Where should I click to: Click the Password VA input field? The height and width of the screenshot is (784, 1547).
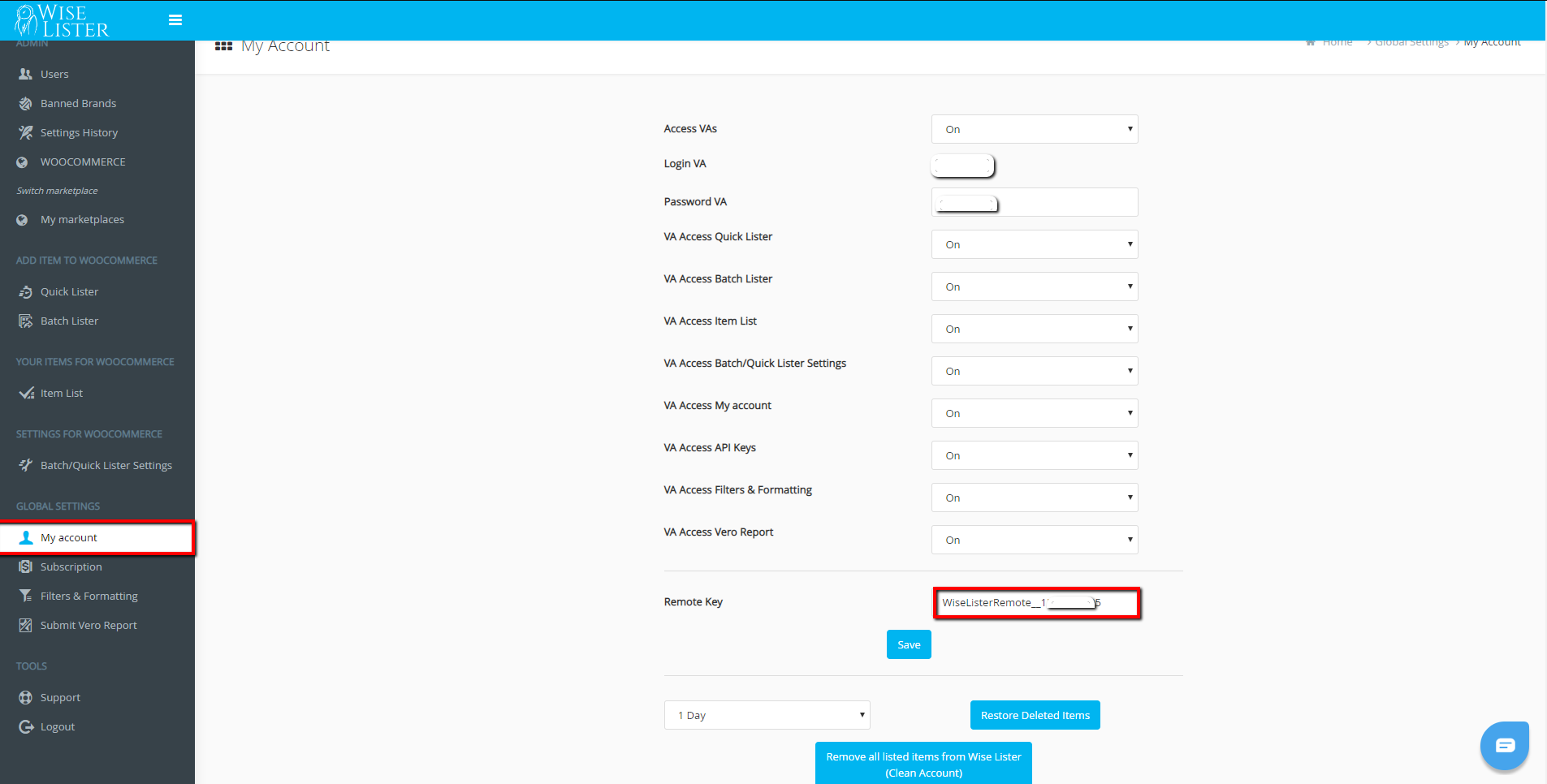click(1035, 202)
